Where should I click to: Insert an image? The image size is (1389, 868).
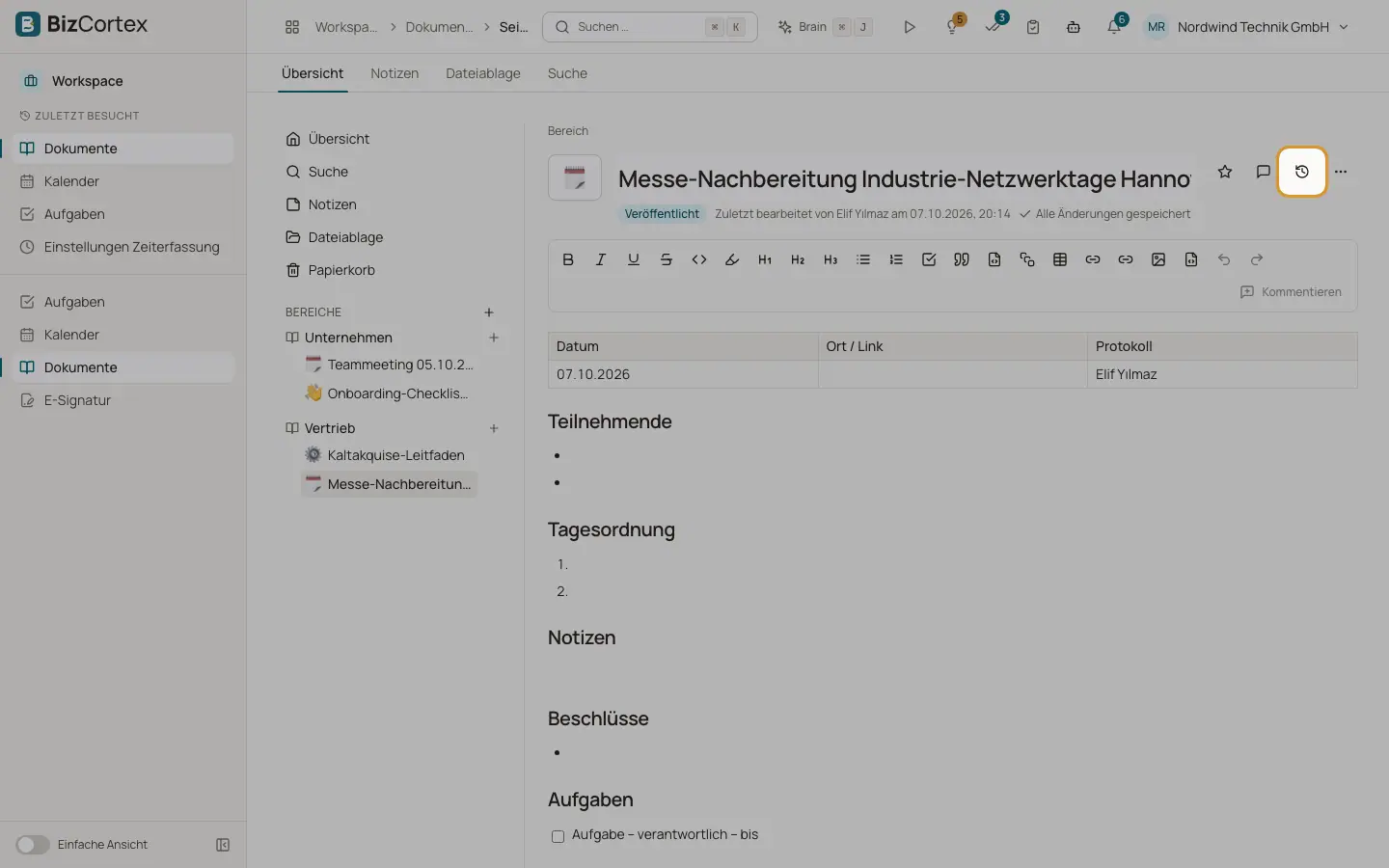point(1158,259)
